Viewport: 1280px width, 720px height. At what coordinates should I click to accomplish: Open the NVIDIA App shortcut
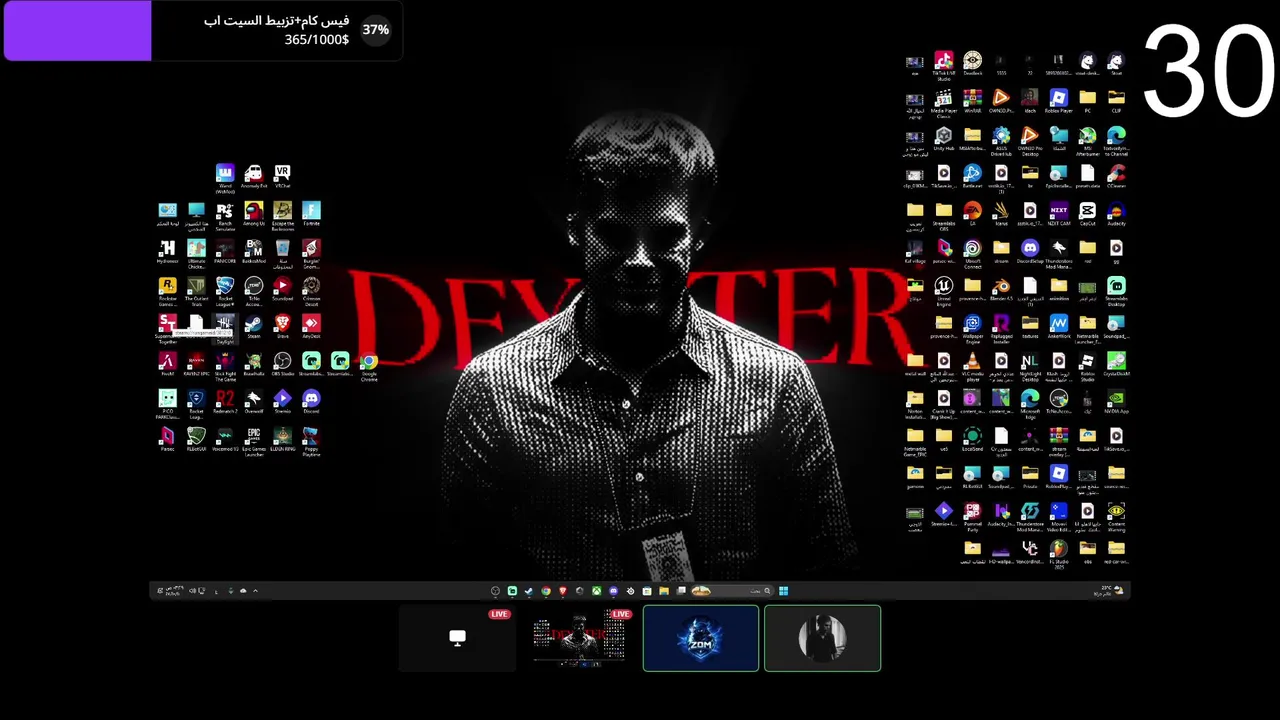pyautogui.click(x=1116, y=402)
